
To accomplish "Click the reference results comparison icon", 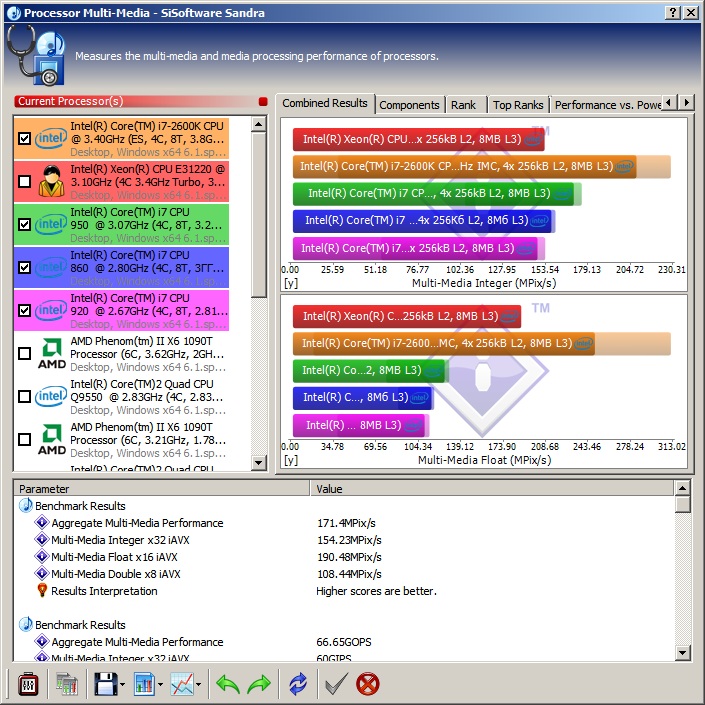I will pyautogui.click(x=67, y=684).
